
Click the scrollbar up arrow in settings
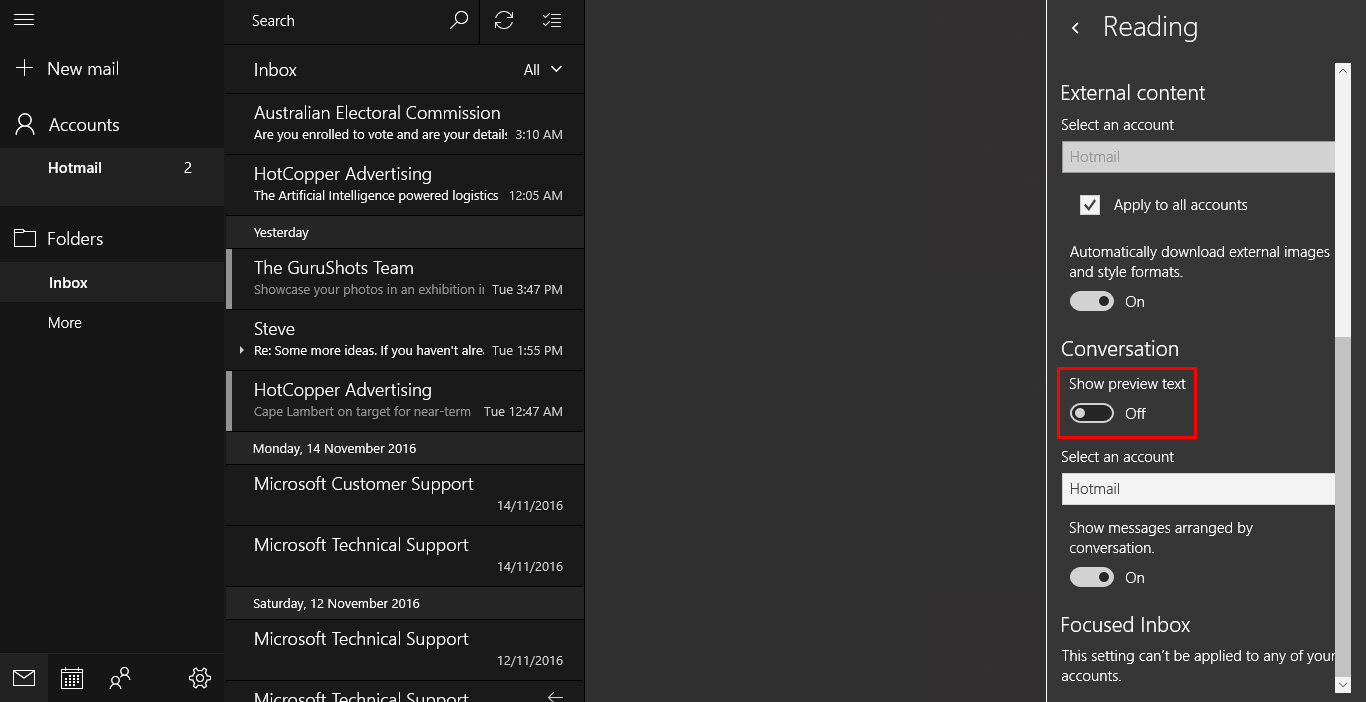point(1343,70)
